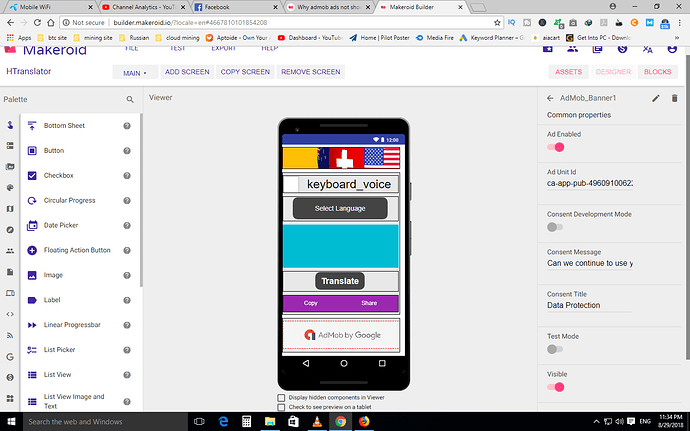Click the help icon next to Label
This screenshot has width=690, height=431.
click(127, 300)
